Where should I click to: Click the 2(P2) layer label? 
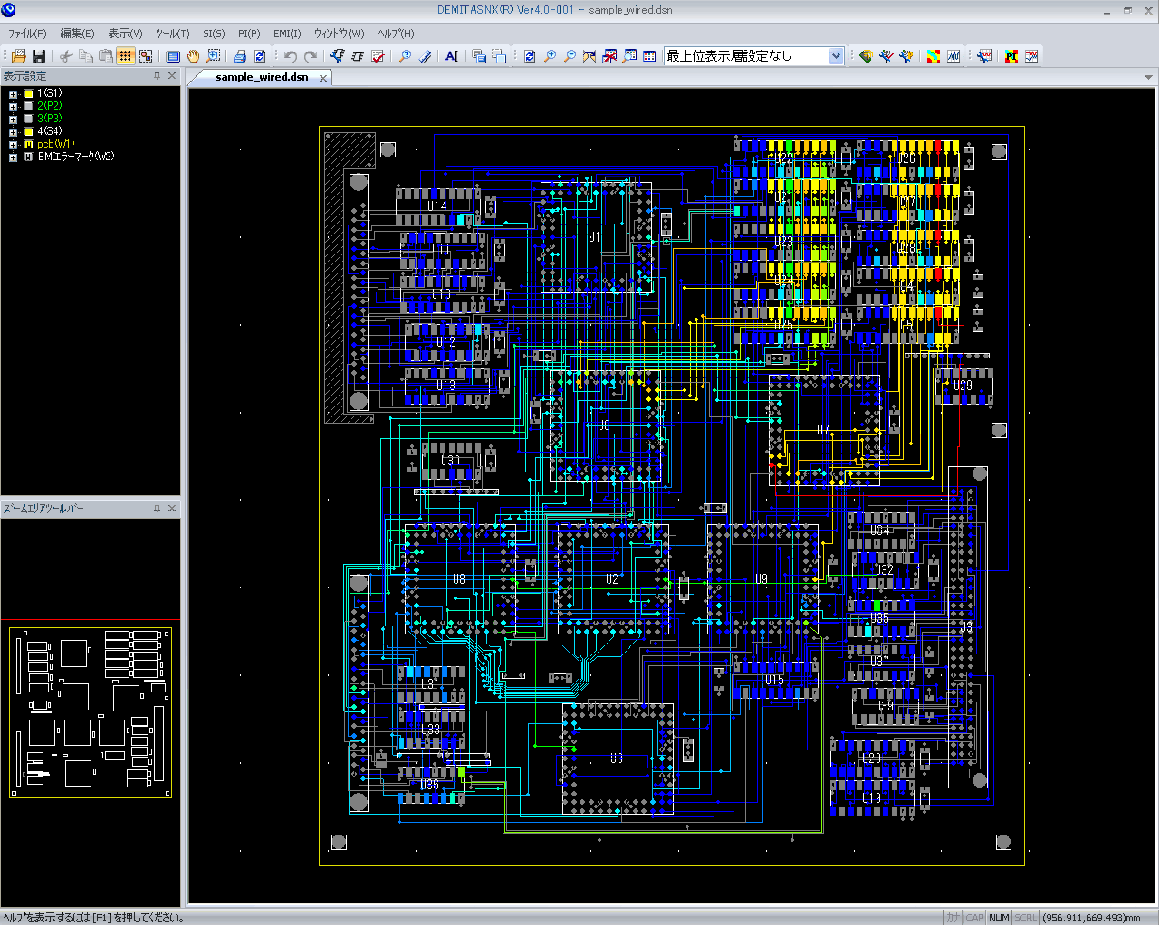coord(50,106)
